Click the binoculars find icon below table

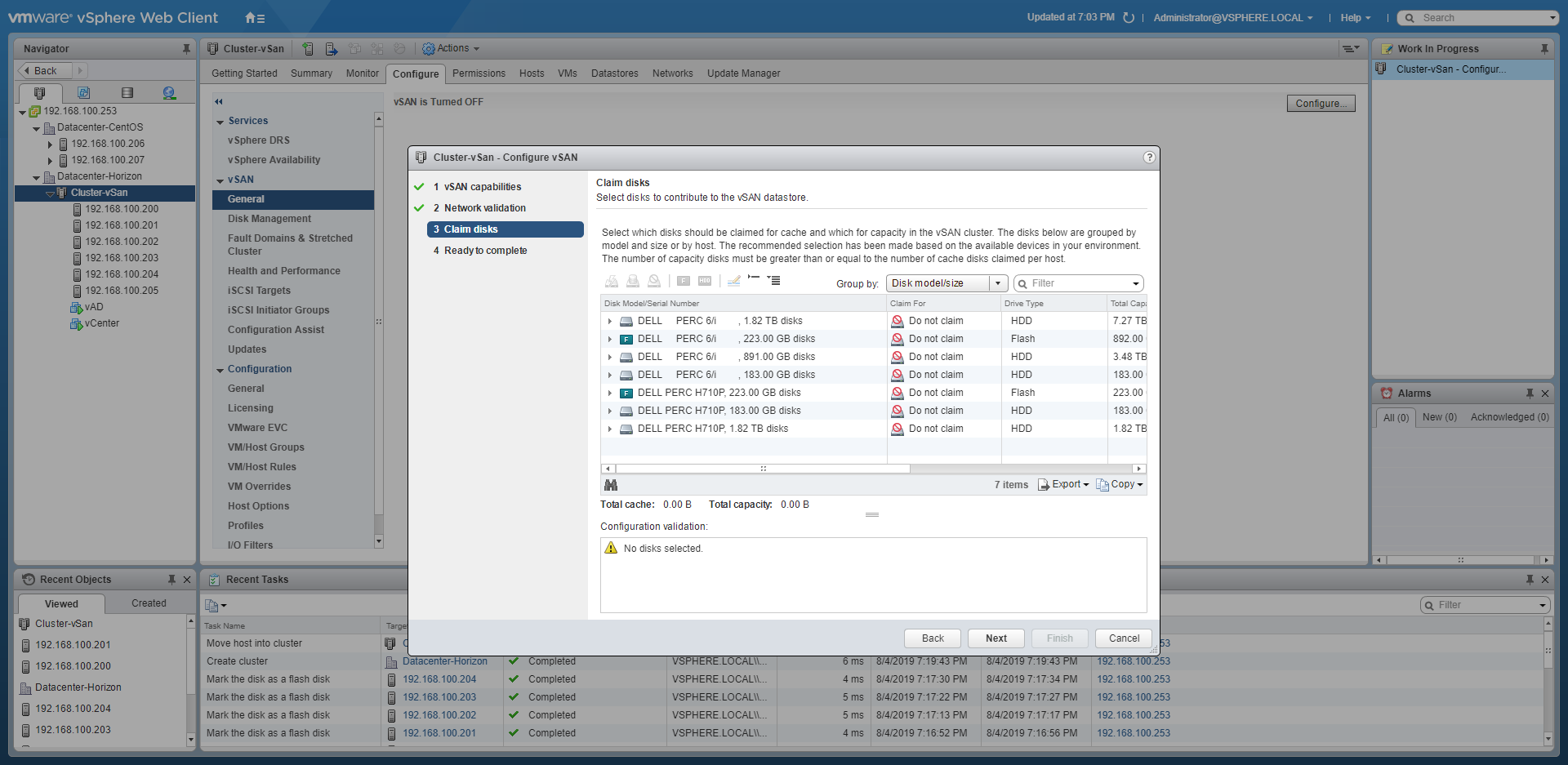tap(611, 485)
